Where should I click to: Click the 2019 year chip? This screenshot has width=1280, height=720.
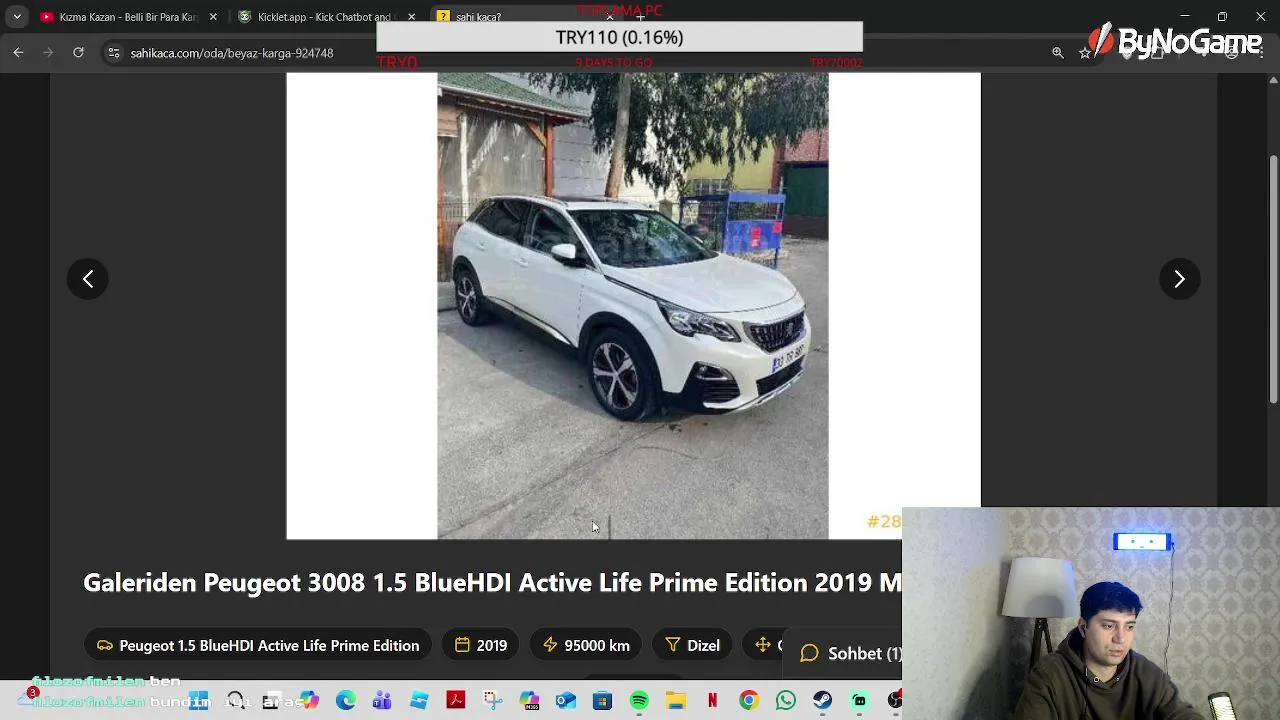tap(481, 645)
